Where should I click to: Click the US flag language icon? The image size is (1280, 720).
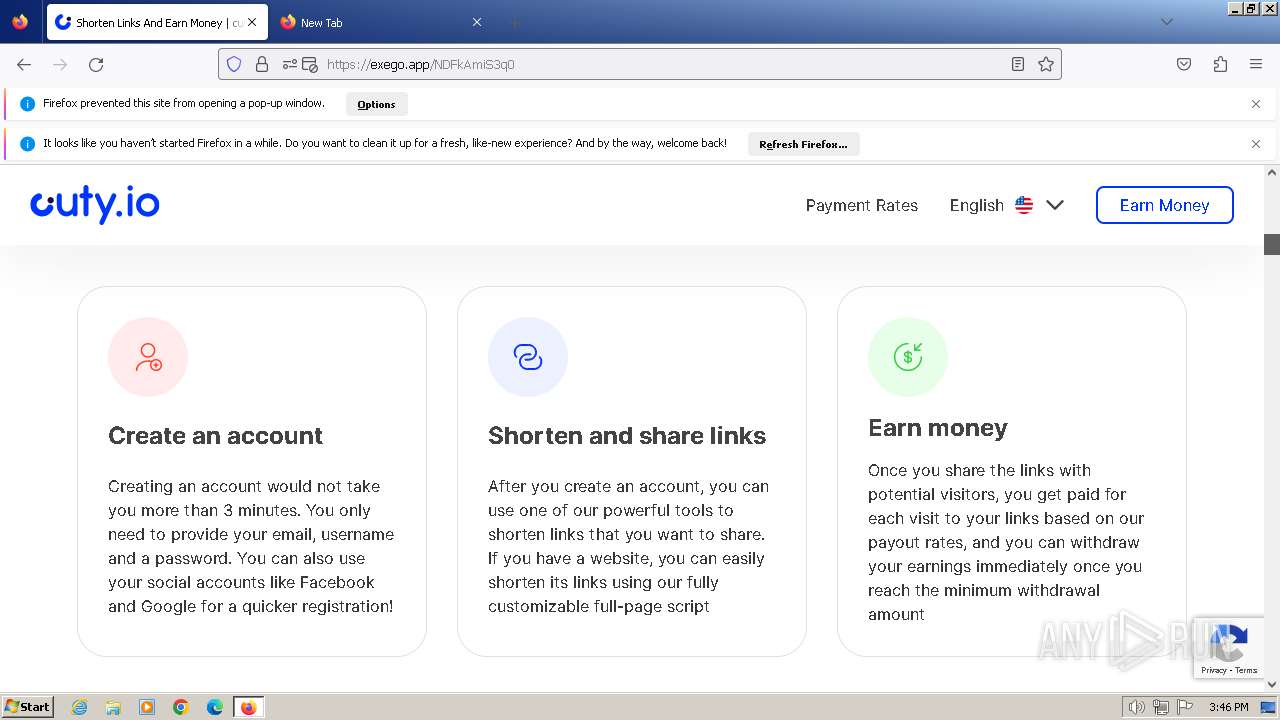[x=1024, y=205]
